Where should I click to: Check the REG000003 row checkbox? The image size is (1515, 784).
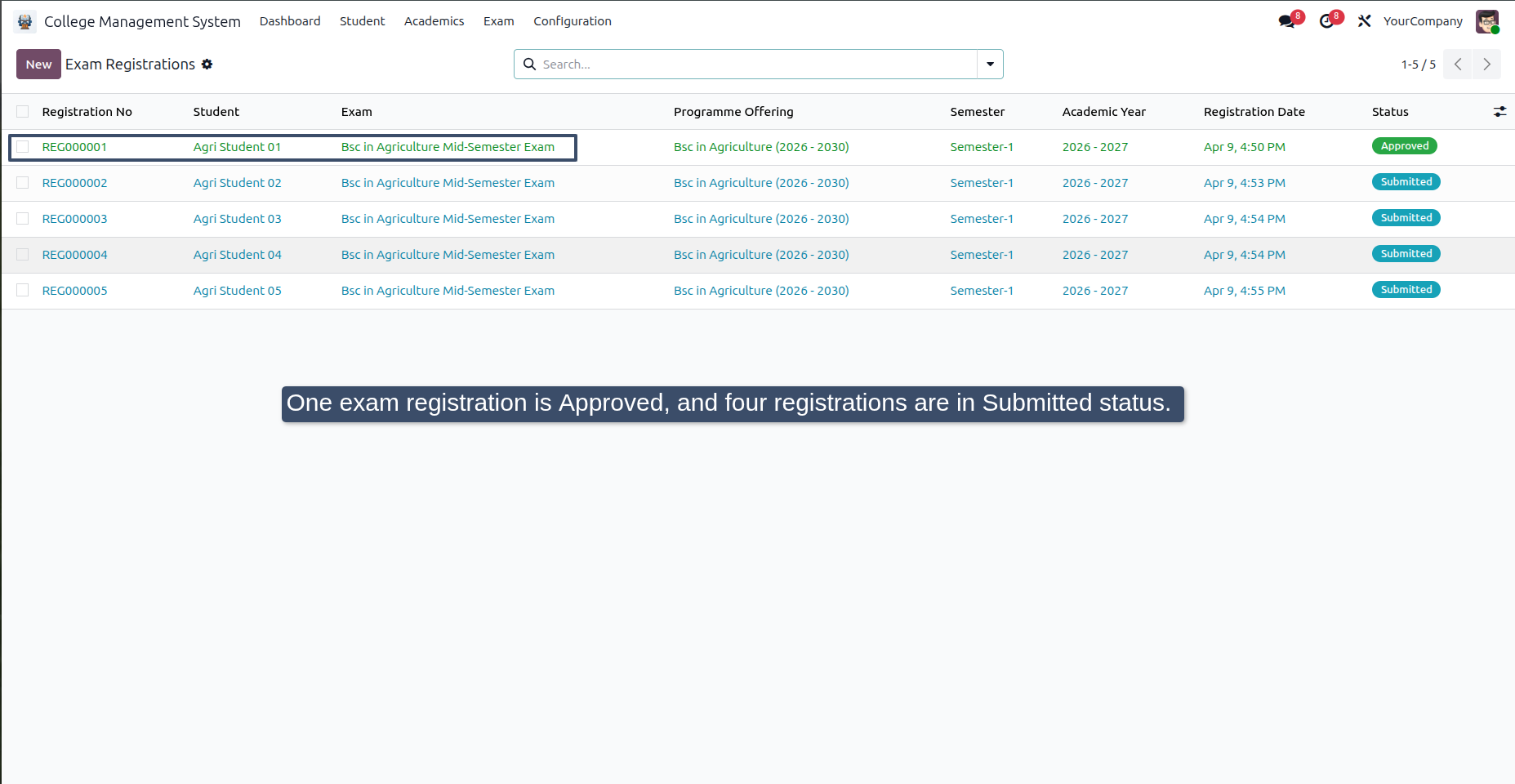pos(23,219)
